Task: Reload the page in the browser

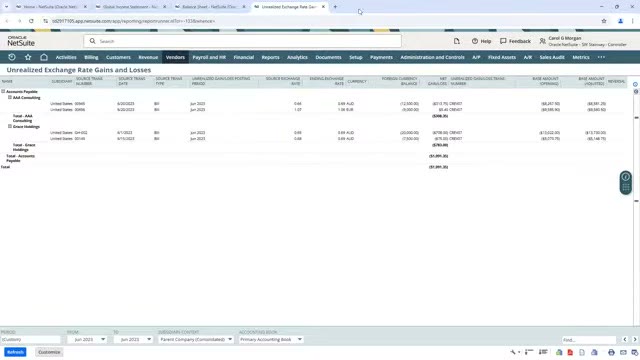Action: click(31, 21)
